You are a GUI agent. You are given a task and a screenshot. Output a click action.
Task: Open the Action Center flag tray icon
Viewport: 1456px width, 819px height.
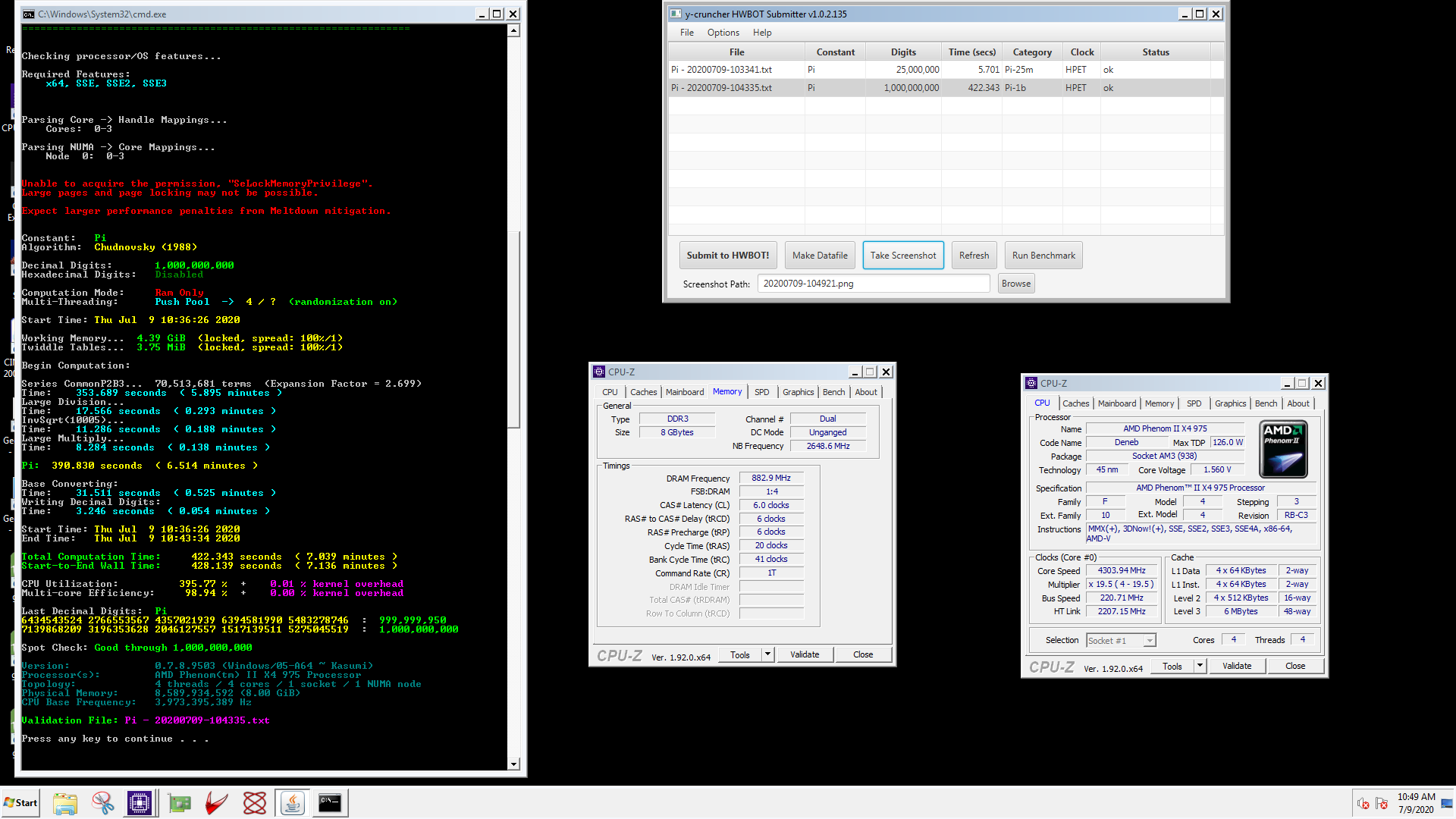click(x=1382, y=804)
